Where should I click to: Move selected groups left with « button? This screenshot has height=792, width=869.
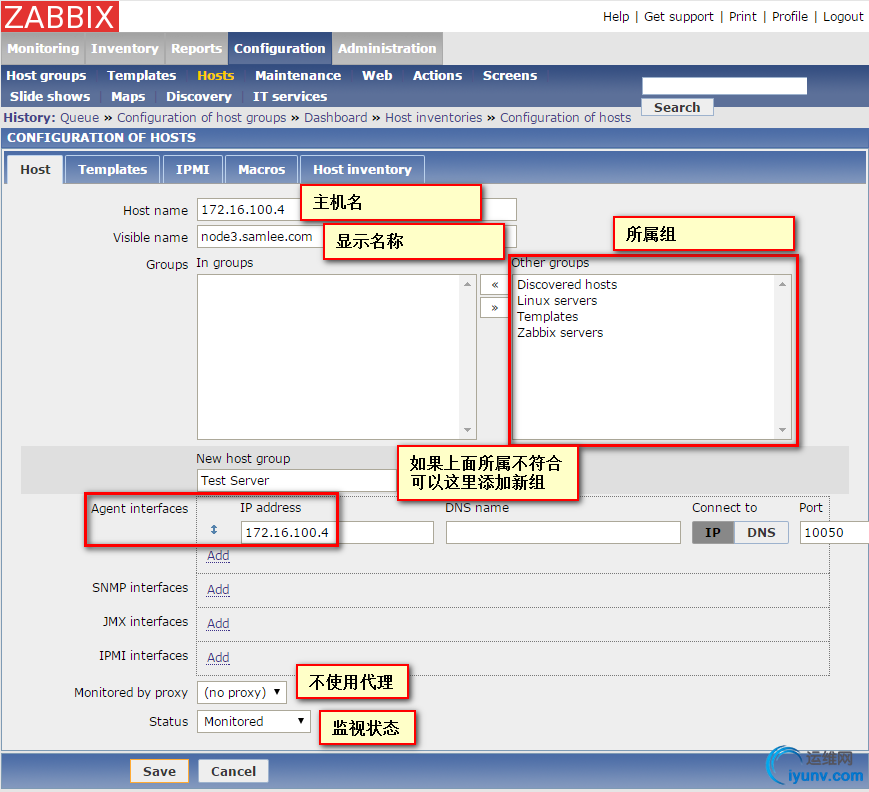tap(494, 285)
